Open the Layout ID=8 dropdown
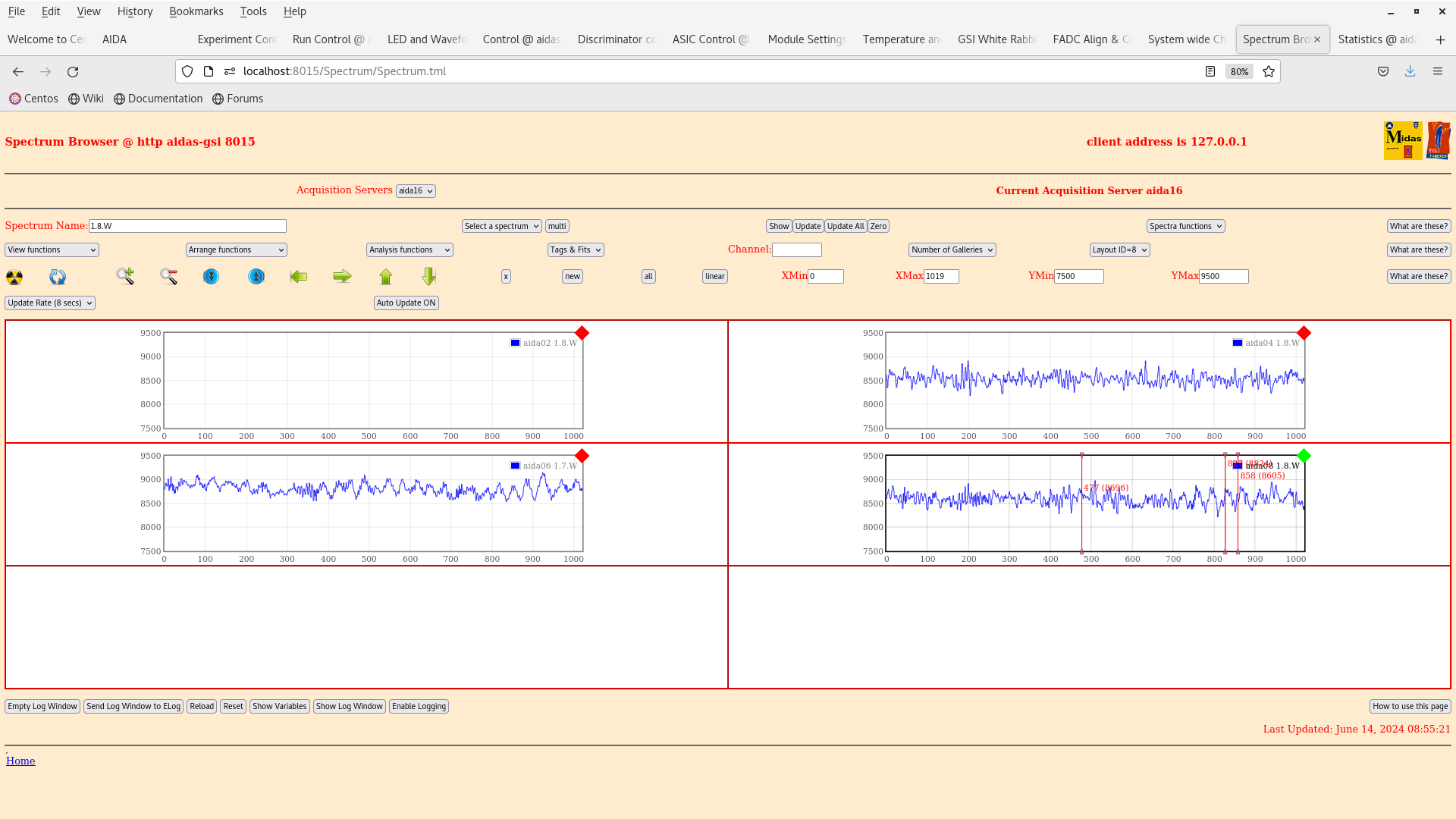This screenshot has width=1456, height=819. [1119, 249]
